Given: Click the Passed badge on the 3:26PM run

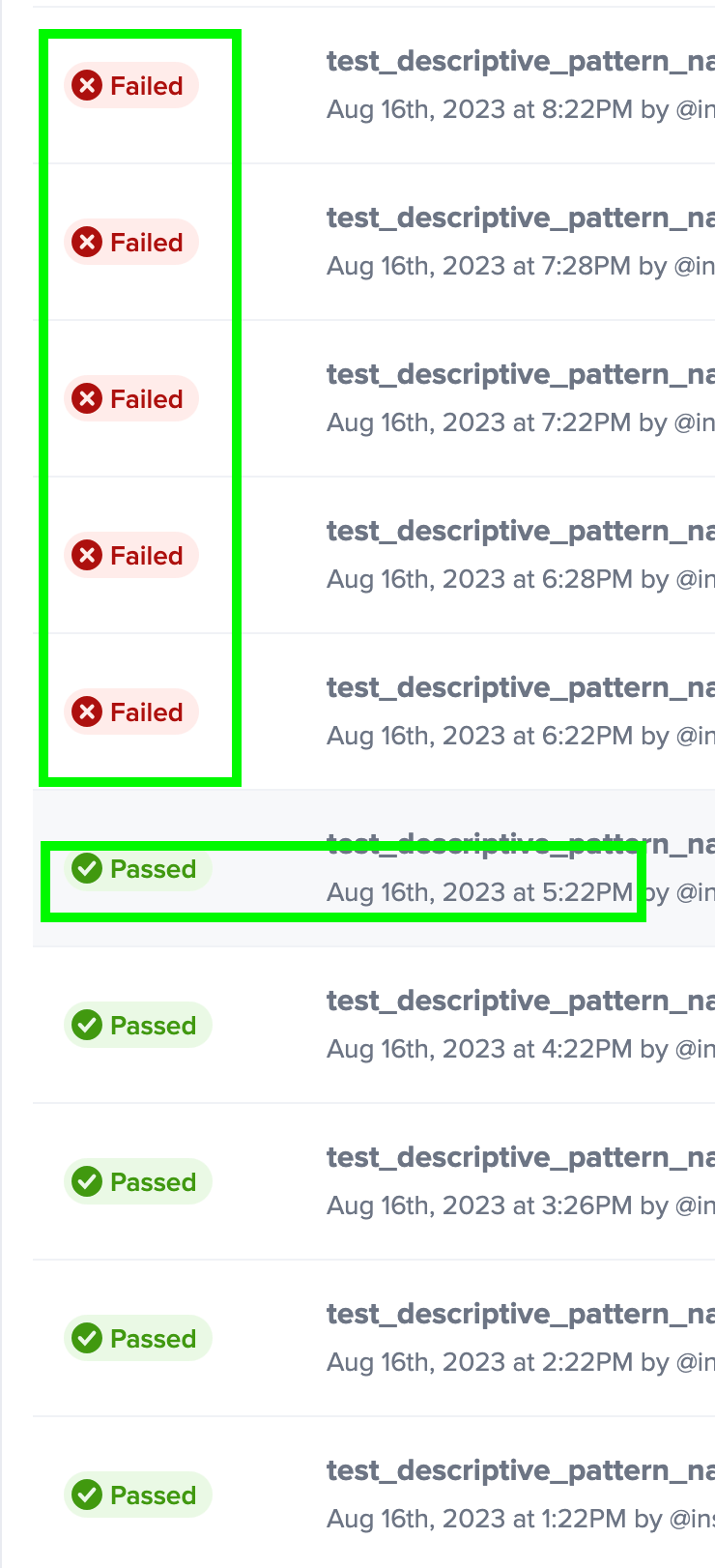Looking at the screenshot, I should pos(137,1181).
